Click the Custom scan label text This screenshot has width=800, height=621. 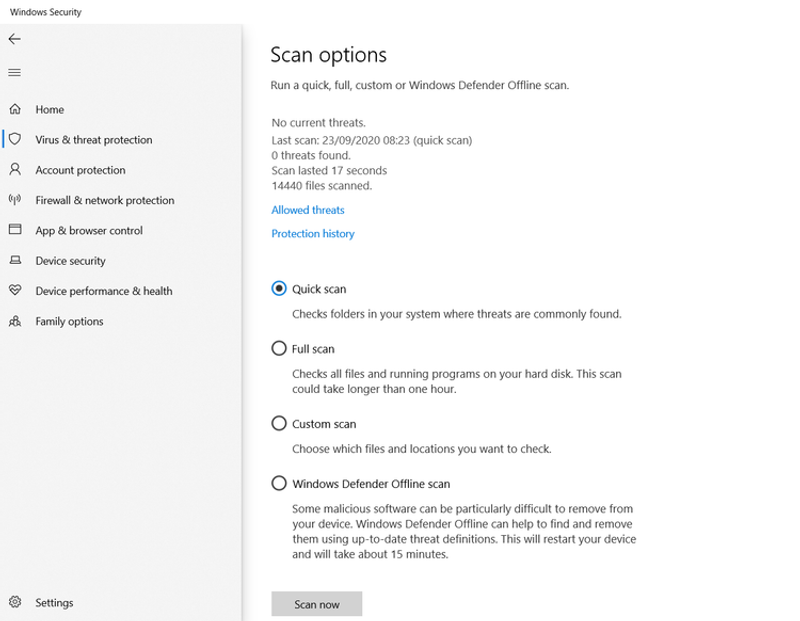point(324,424)
